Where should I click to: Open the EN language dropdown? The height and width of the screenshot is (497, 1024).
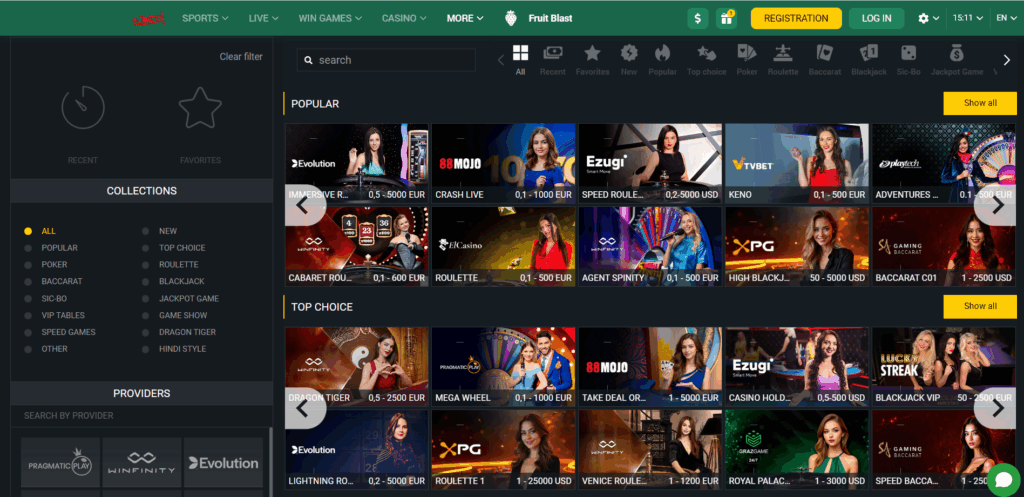1005,18
